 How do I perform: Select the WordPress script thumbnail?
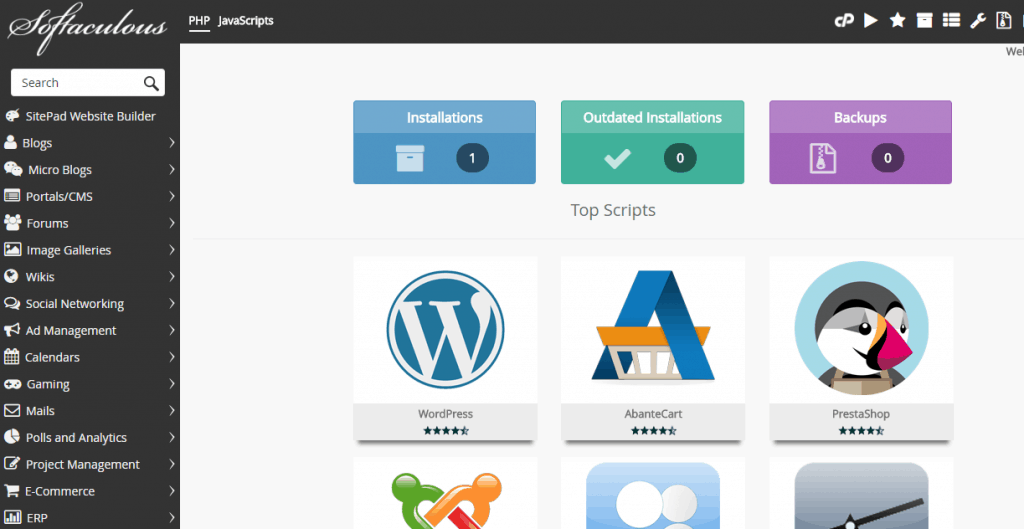pos(445,330)
